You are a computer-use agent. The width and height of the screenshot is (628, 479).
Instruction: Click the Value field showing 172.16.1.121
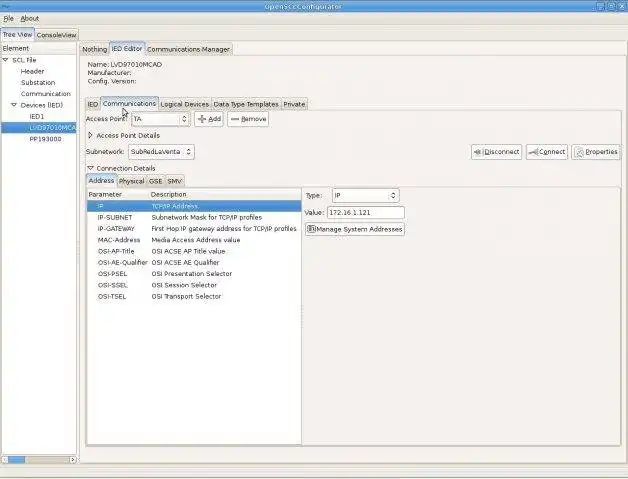click(366, 213)
